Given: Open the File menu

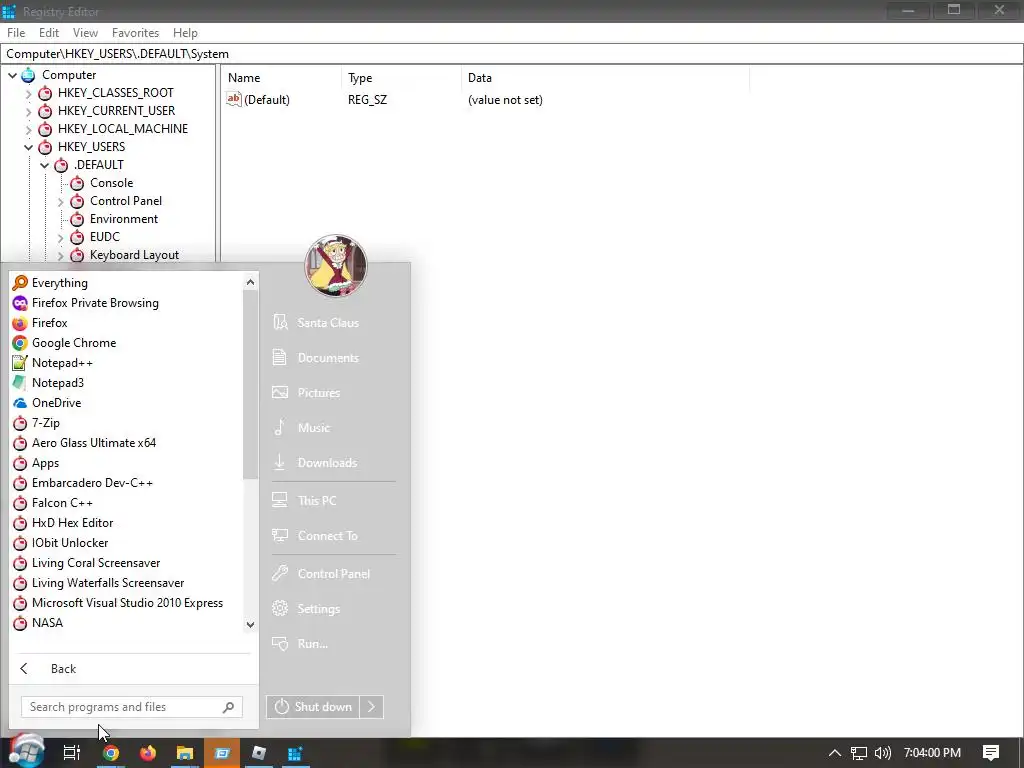Looking at the screenshot, I should pos(16,33).
